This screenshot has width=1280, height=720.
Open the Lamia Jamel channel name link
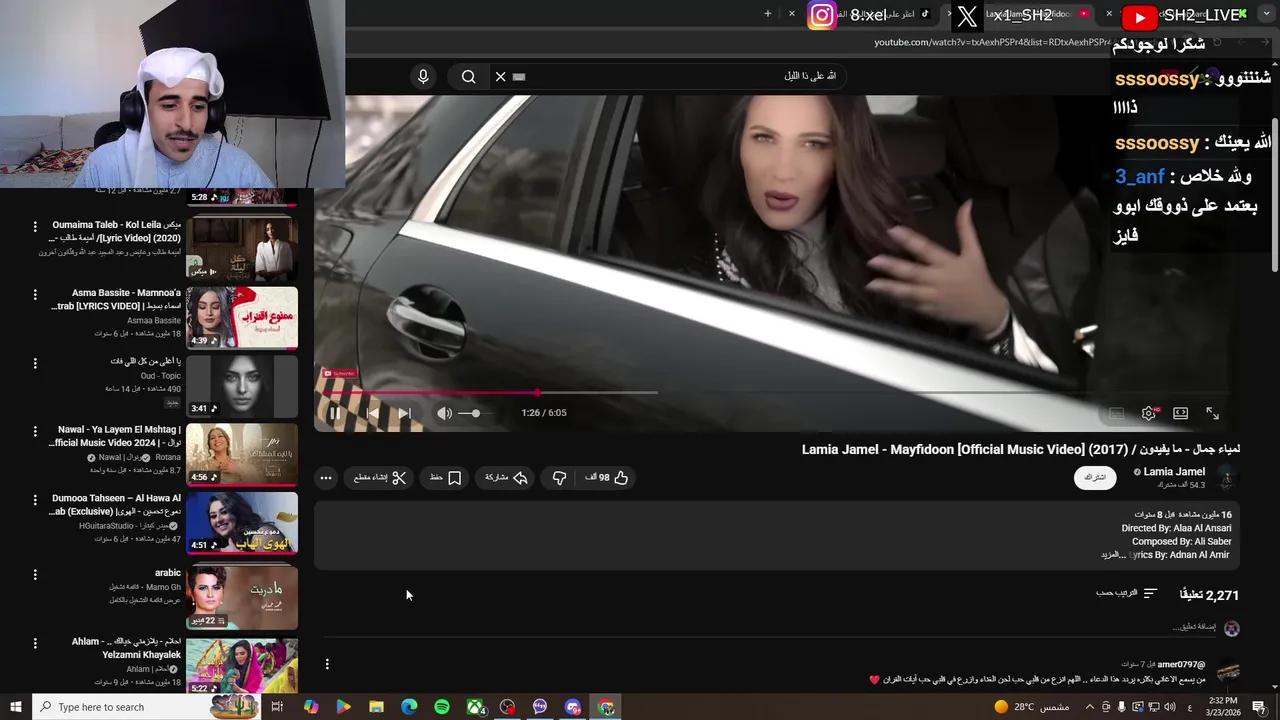(x=1174, y=472)
